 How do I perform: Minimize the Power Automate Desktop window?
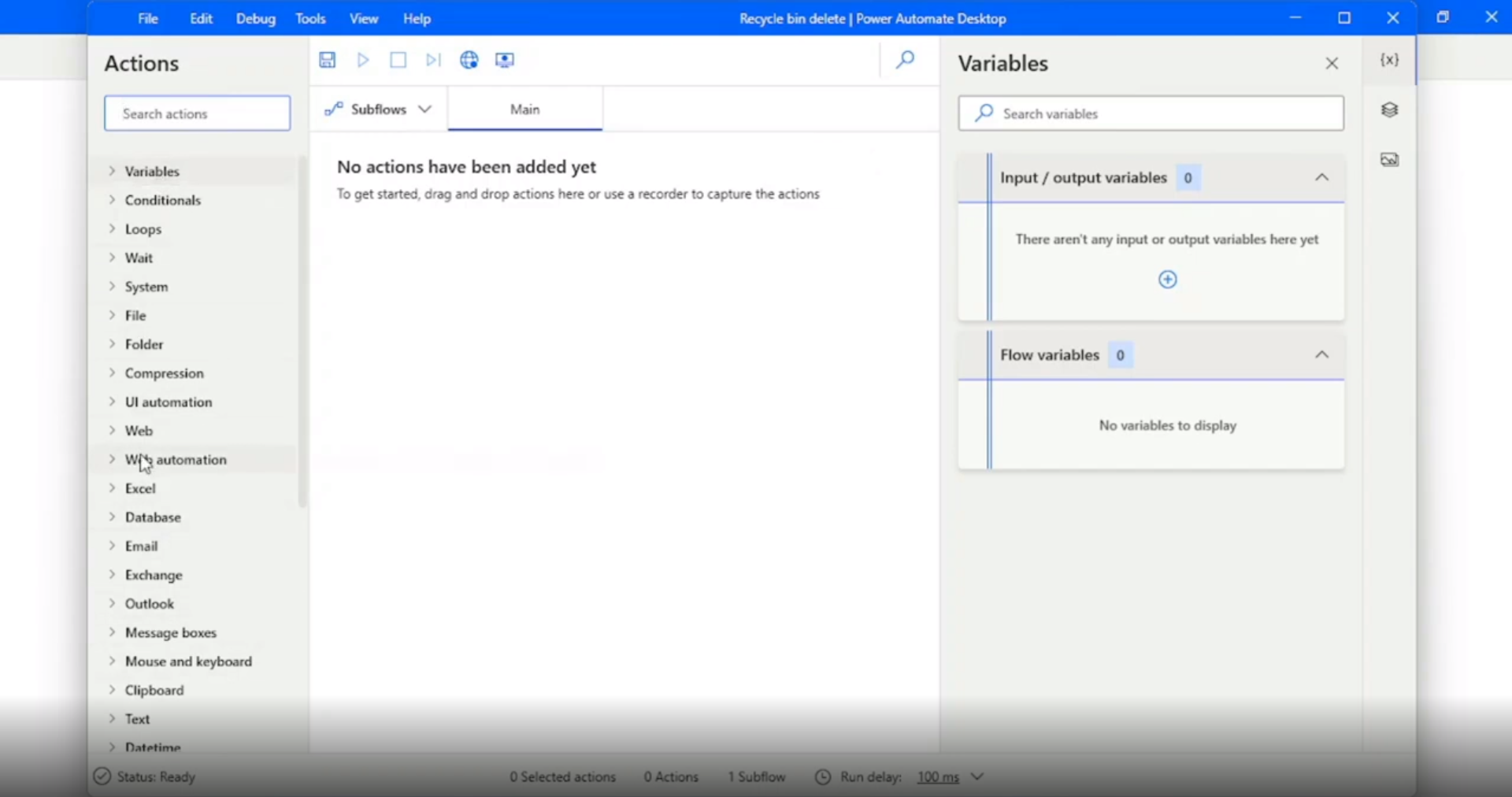(x=1295, y=18)
